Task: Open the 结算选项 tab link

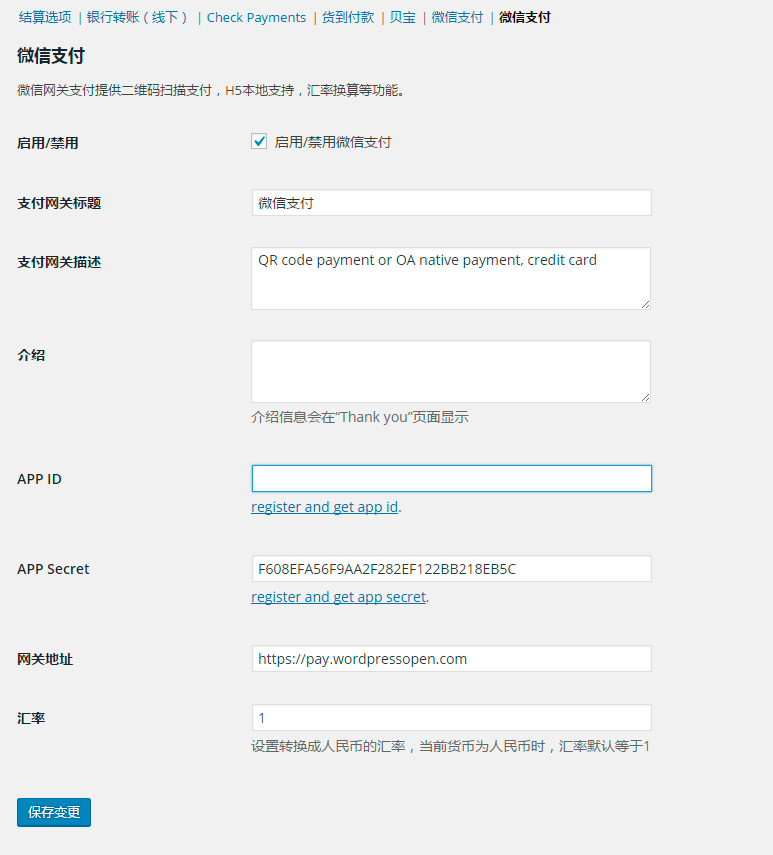Action: pos(45,17)
